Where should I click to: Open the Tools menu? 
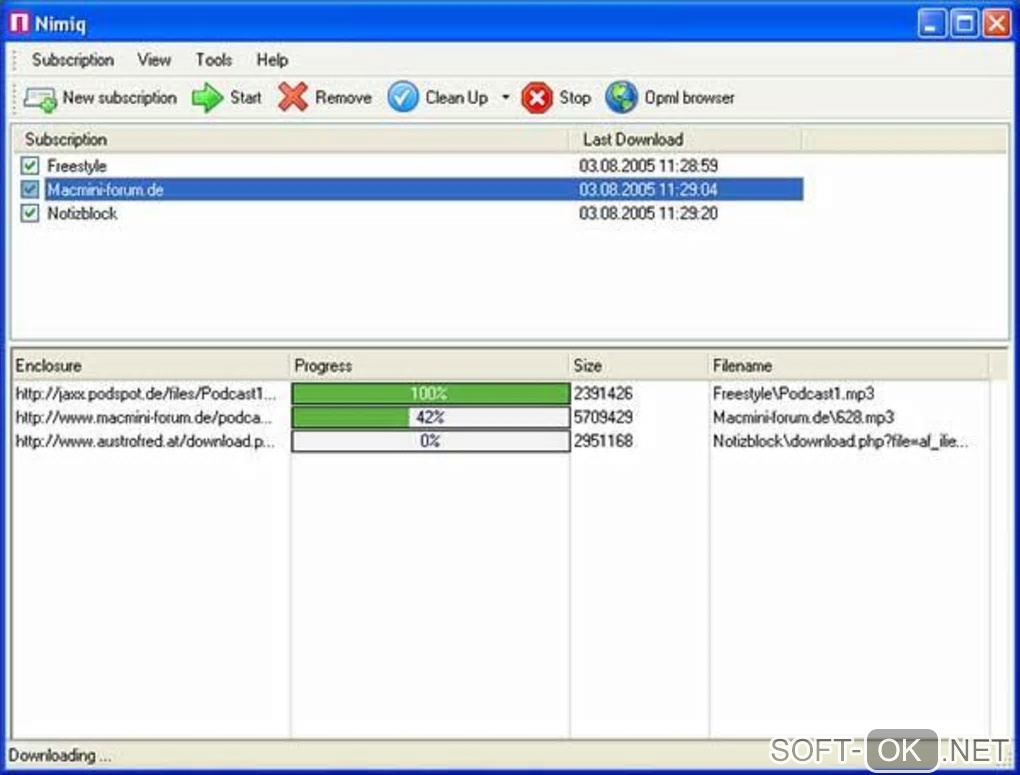214,60
